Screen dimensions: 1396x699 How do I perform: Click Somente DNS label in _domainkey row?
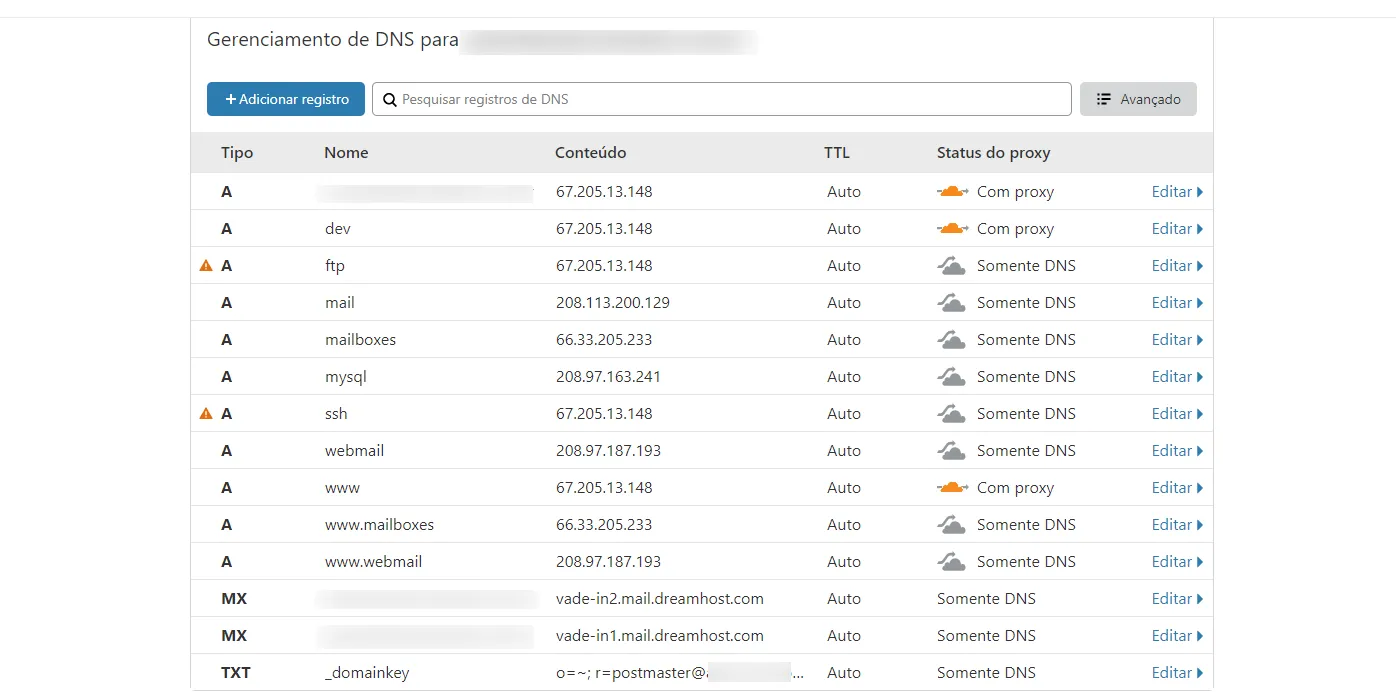(986, 672)
